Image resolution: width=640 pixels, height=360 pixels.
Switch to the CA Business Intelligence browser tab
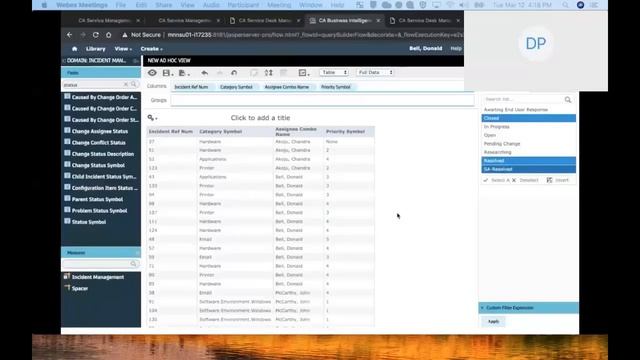pos(345,20)
